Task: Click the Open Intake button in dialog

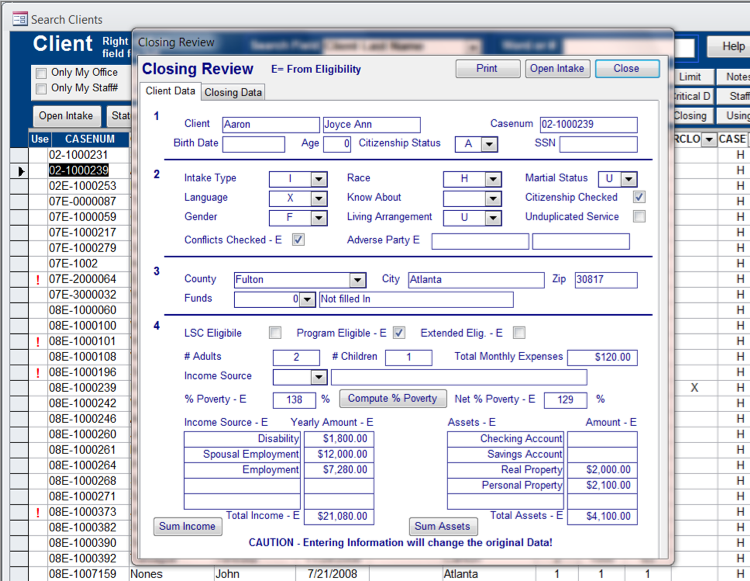Action: [x=557, y=69]
